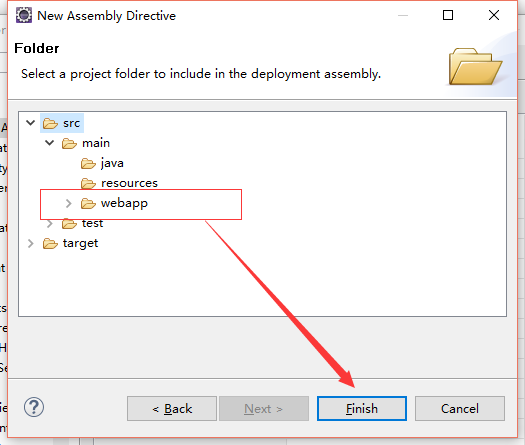Click the src folder icon
This screenshot has width=525, height=445.
[x=50, y=124]
